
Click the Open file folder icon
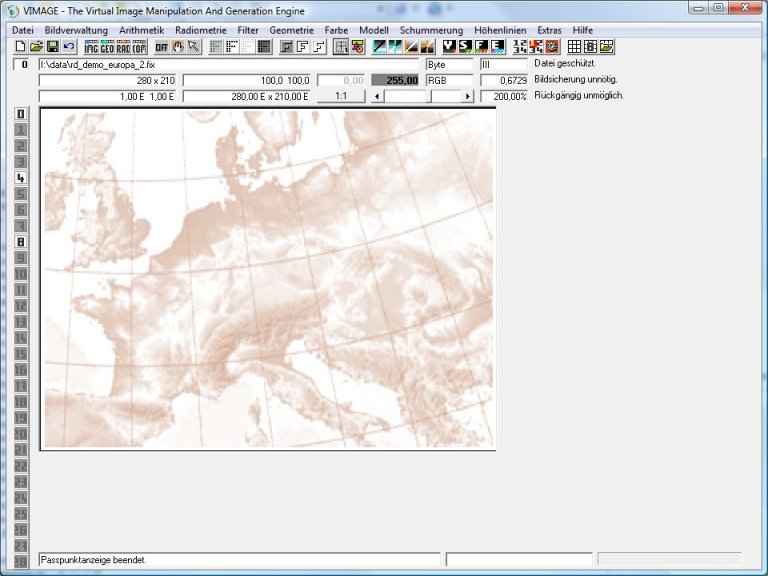click(x=36, y=47)
